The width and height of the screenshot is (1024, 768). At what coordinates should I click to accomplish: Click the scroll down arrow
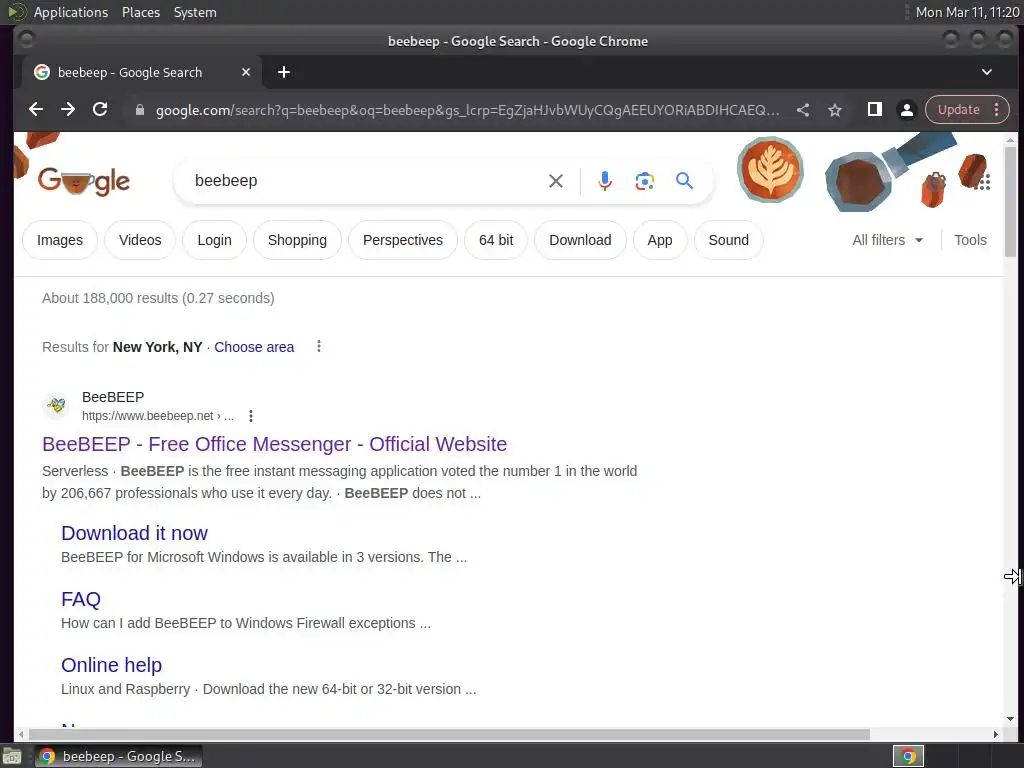pyautogui.click(x=1010, y=719)
